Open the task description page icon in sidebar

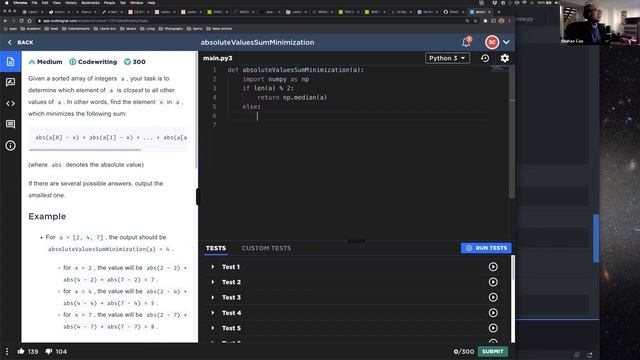[x=10, y=62]
